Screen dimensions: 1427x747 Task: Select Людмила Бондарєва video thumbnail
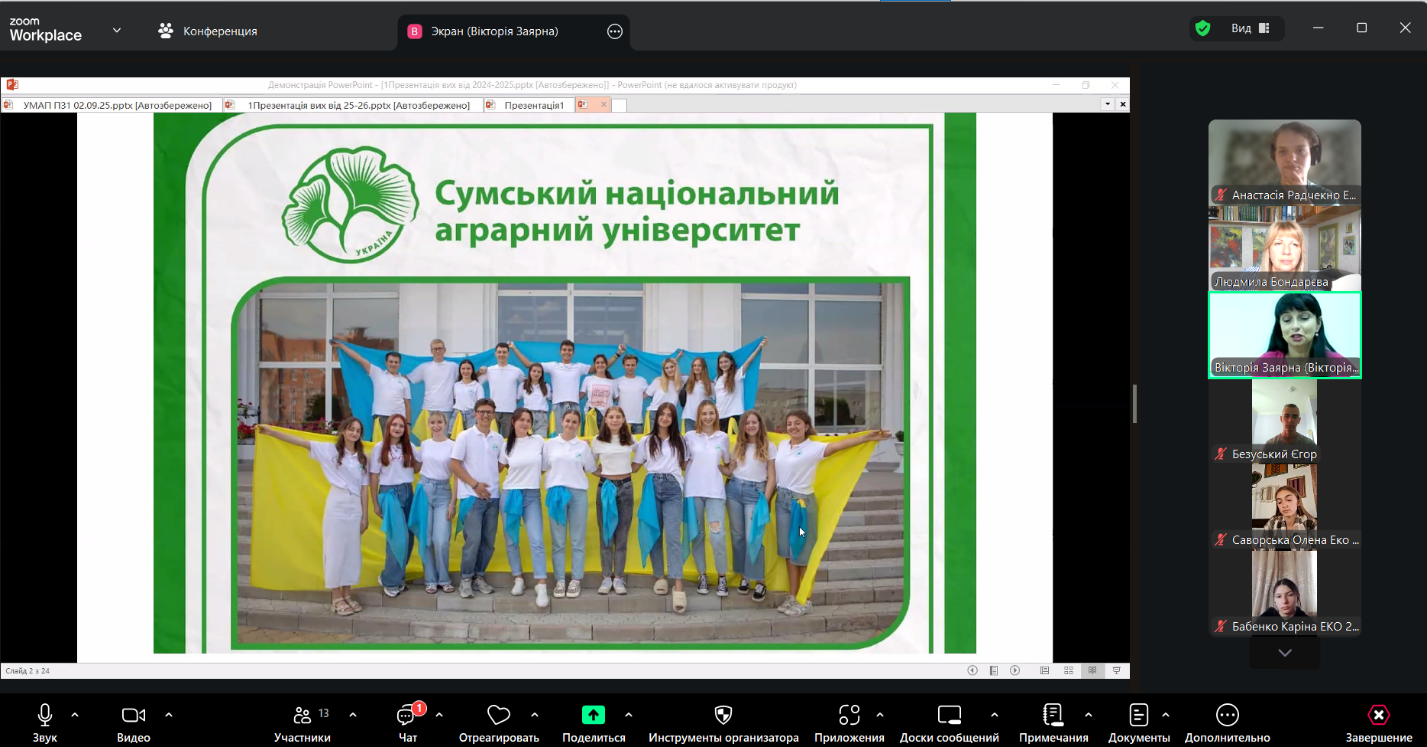click(x=1285, y=248)
